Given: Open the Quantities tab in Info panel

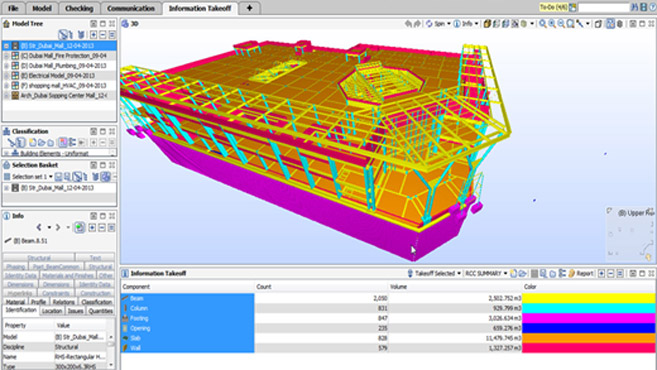Looking at the screenshot, I should coord(101,311).
